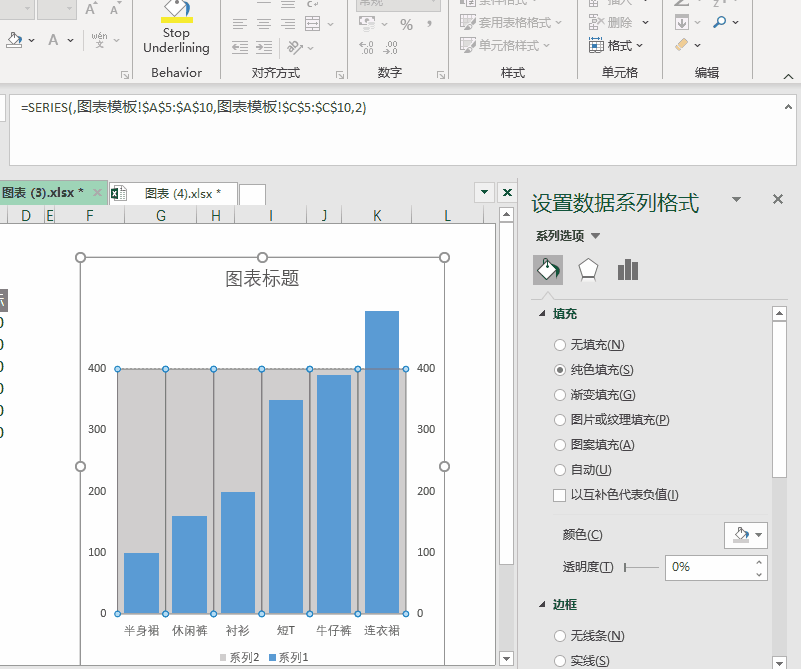Click the find magnifier icon
The height and width of the screenshot is (669, 801).
pos(721,21)
